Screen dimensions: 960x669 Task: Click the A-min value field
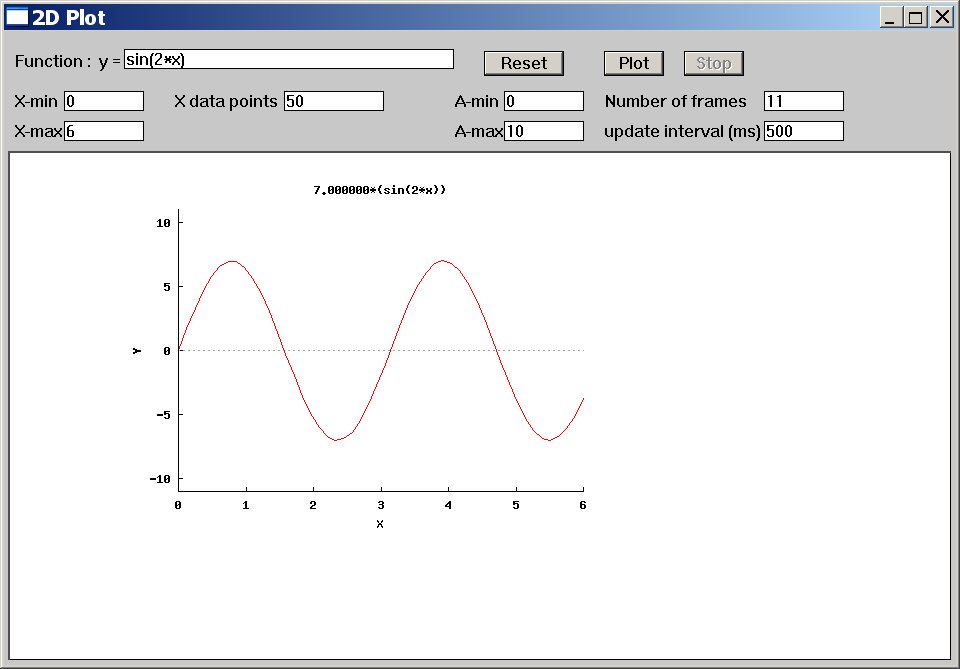(544, 101)
